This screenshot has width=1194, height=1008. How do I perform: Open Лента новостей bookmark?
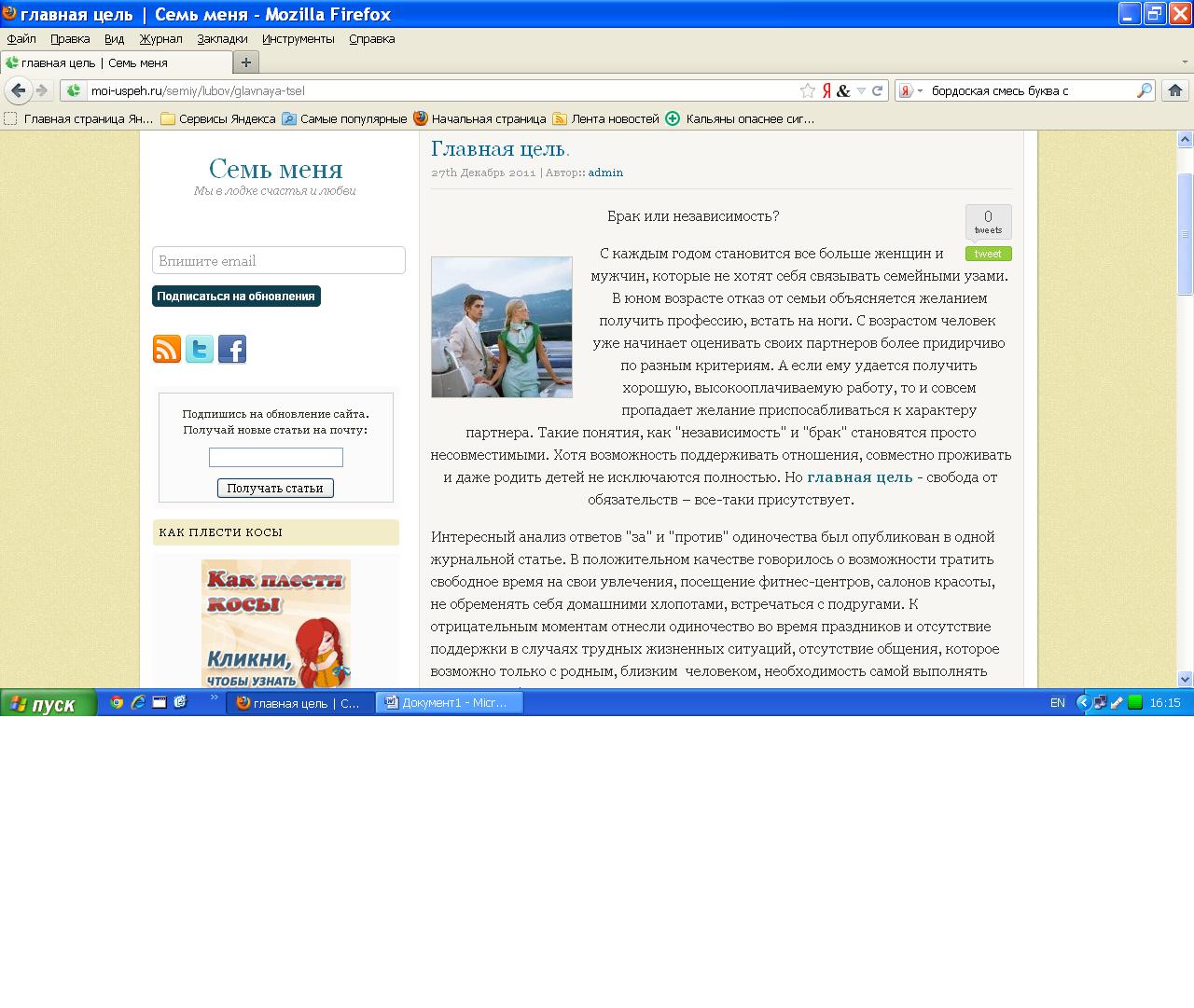pos(605,118)
